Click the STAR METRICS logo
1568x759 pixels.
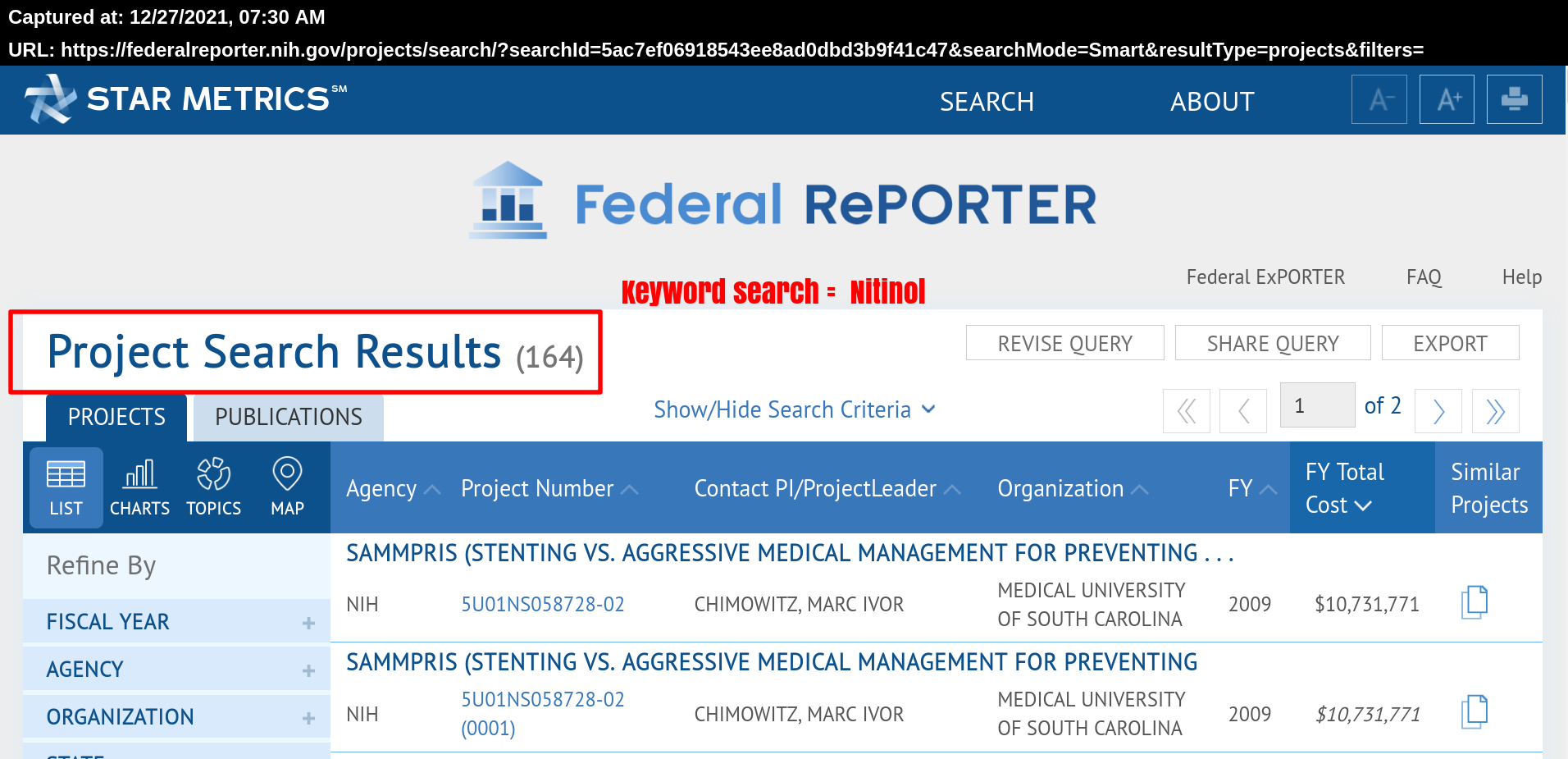point(185,99)
